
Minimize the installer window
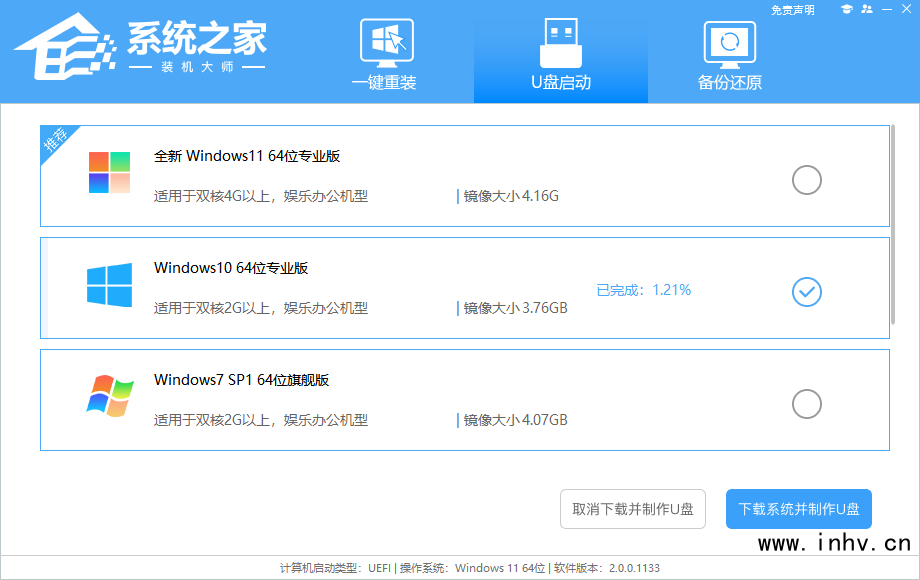tap(885, 10)
